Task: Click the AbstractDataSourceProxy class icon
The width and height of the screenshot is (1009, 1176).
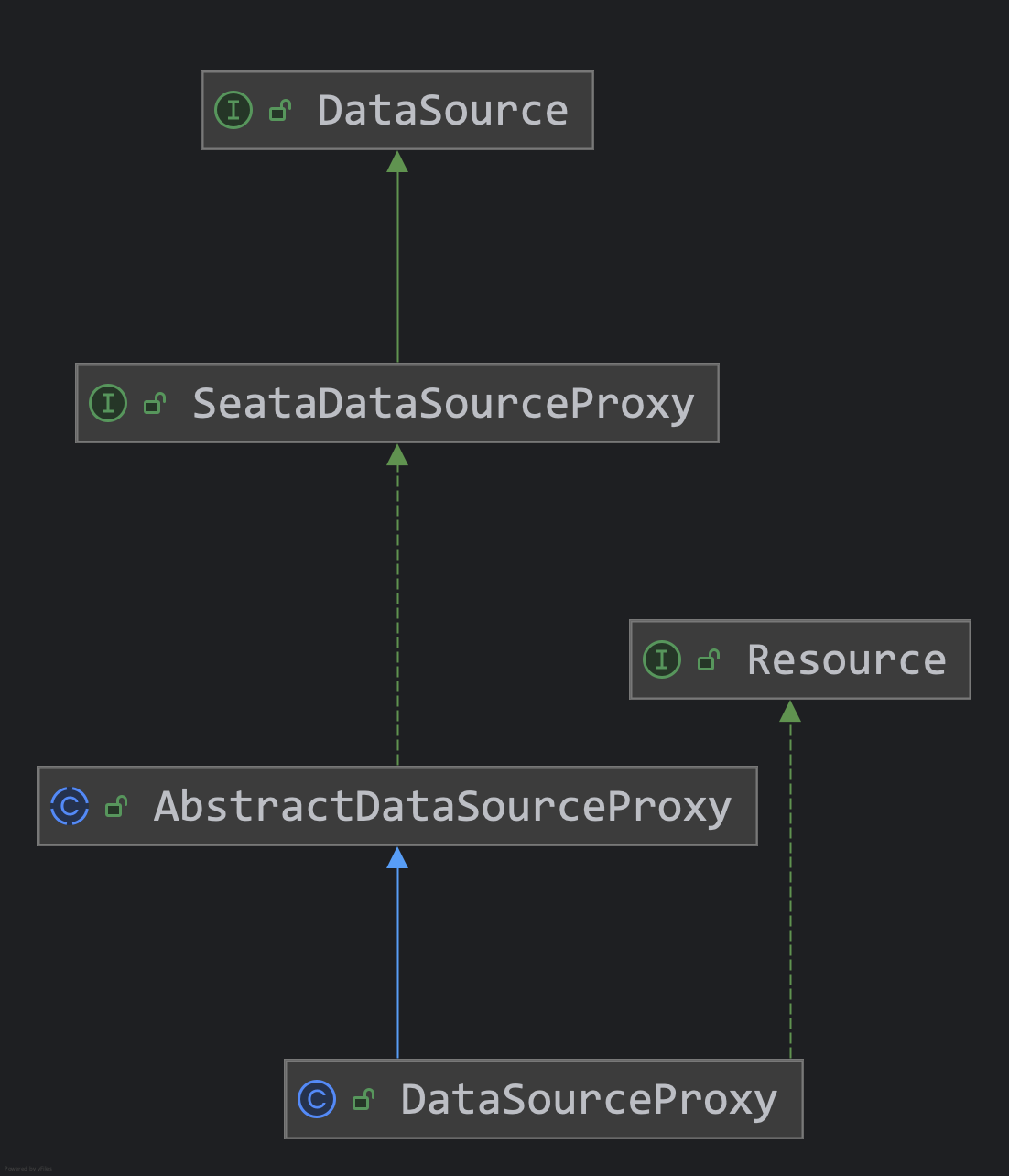Action: point(71,807)
